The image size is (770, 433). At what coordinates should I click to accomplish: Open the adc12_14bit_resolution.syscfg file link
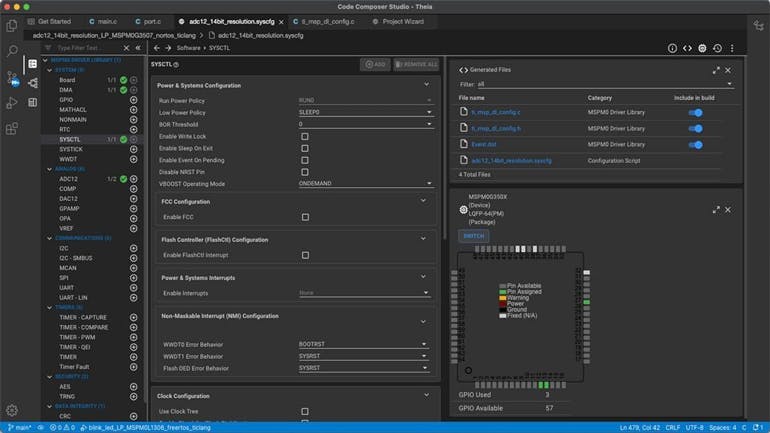[511, 161]
